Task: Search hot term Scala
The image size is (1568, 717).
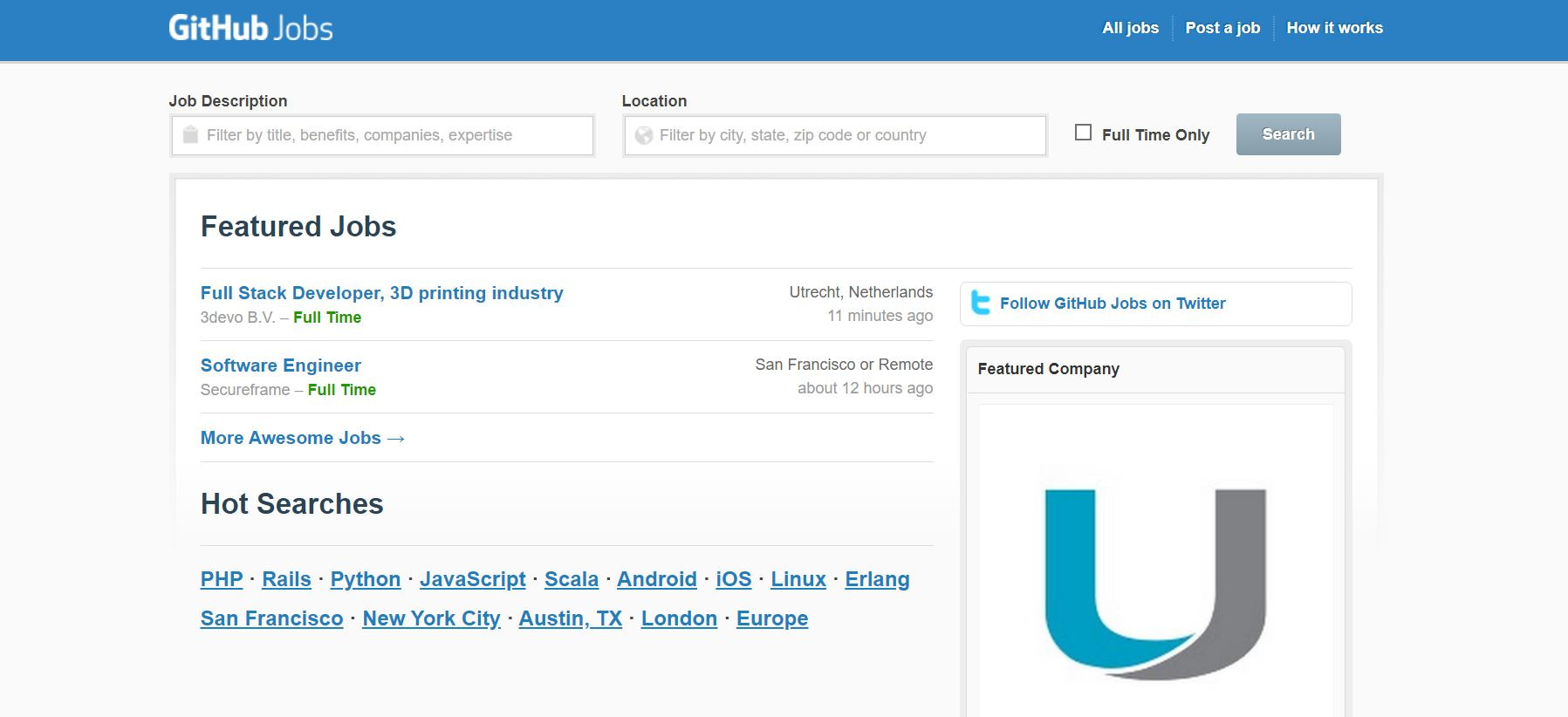Action: point(572,579)
